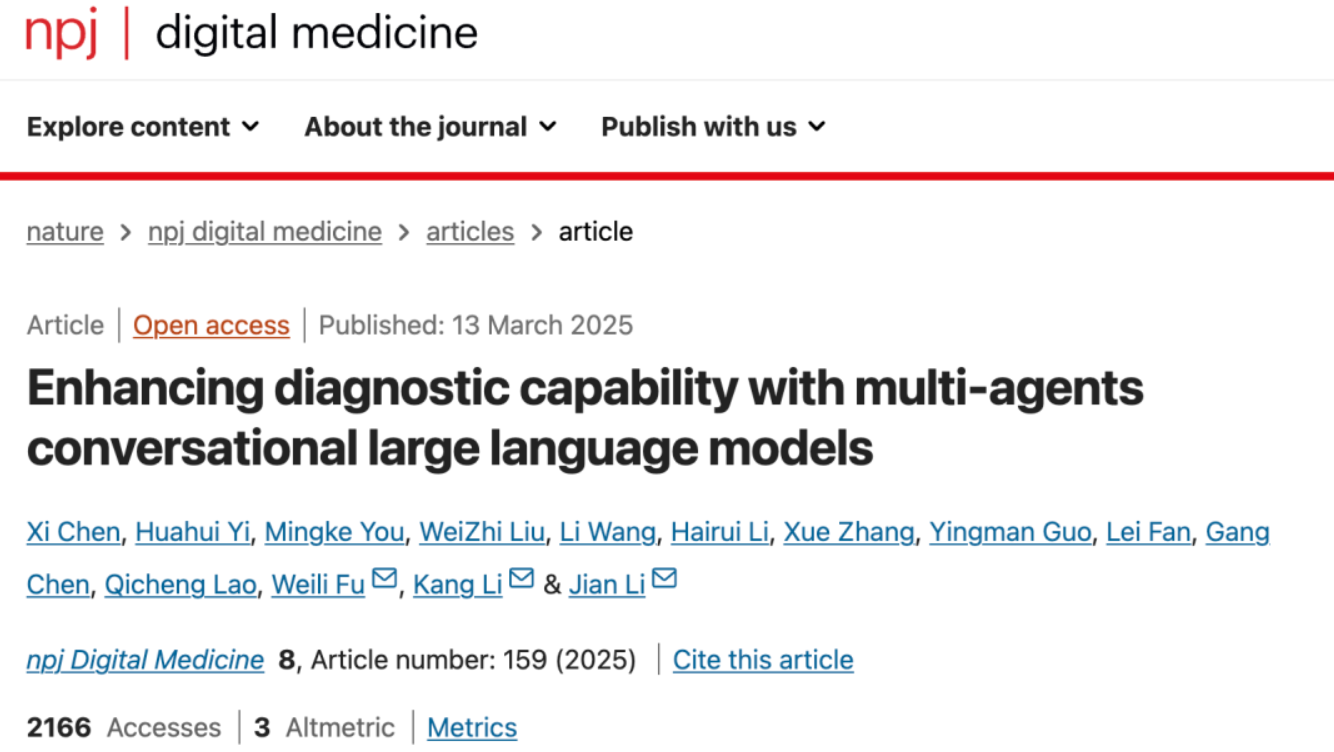
Task: Expand the Explore content menu
Action: pos(143,127)
